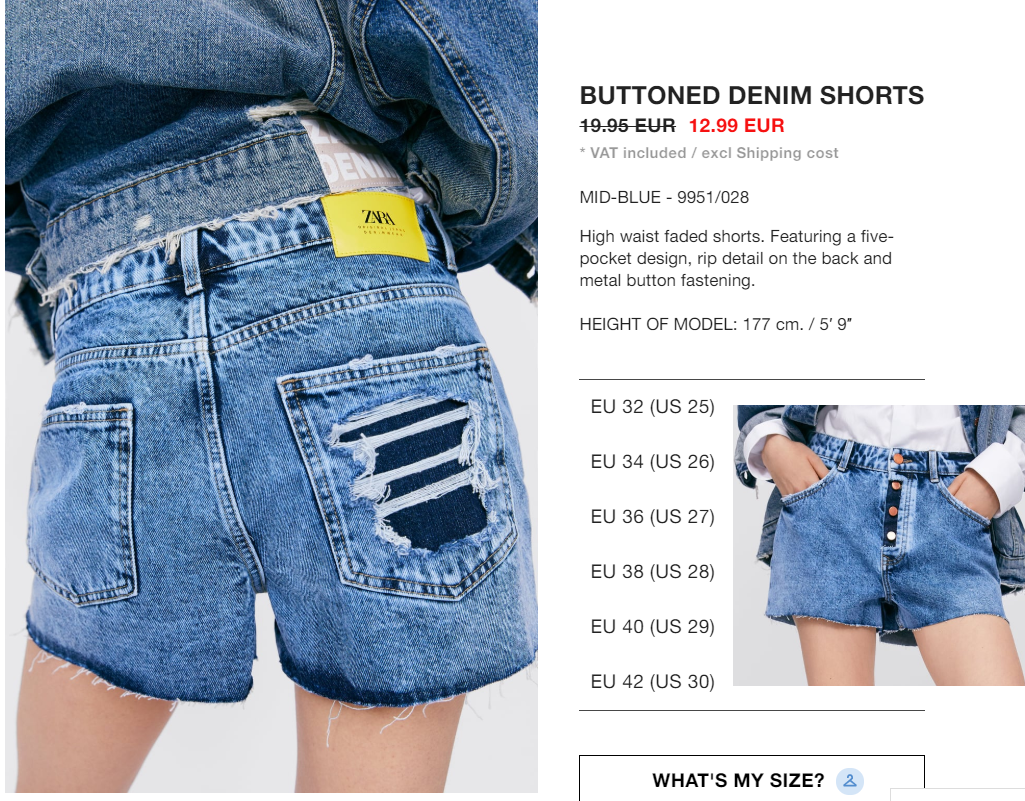
Task: Open the What's My Size button
Action: point(752,779)
